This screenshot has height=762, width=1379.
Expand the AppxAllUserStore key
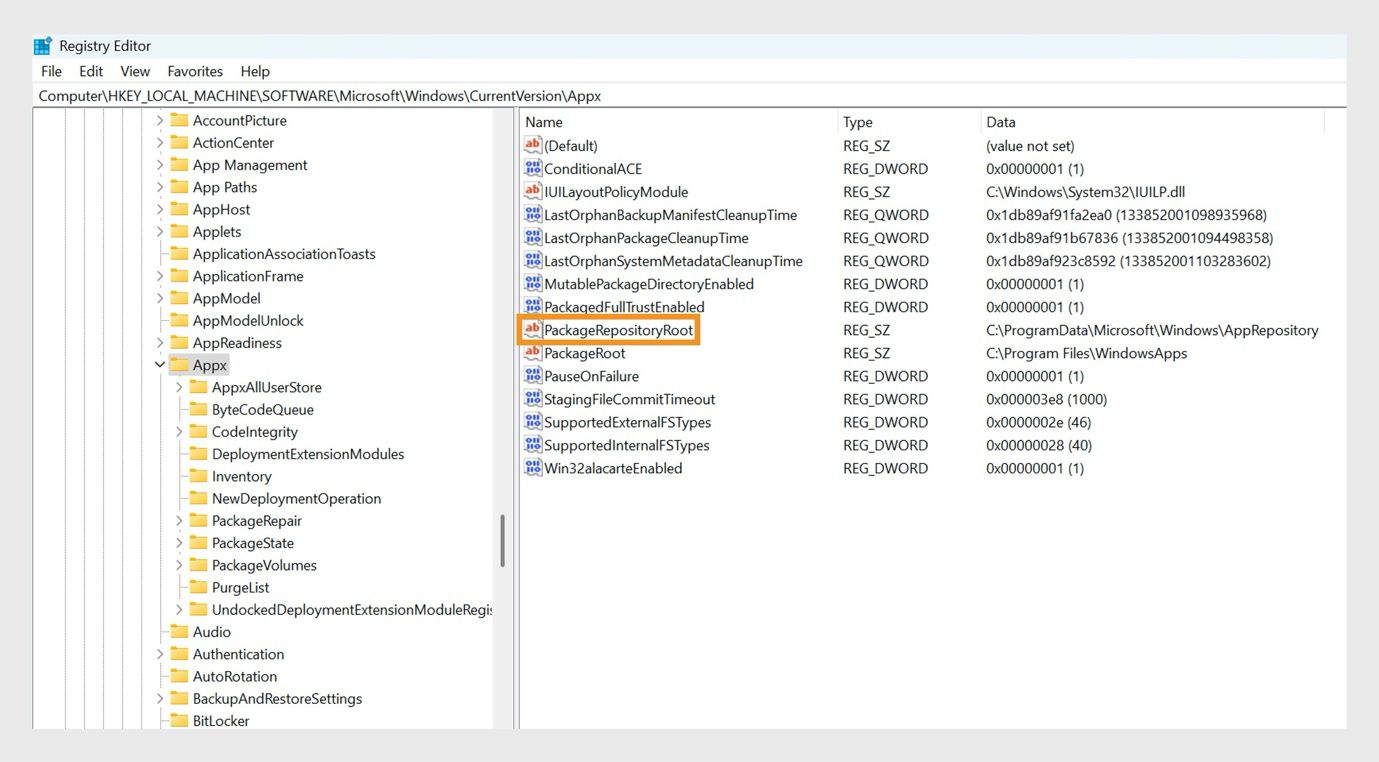point(177,386)
